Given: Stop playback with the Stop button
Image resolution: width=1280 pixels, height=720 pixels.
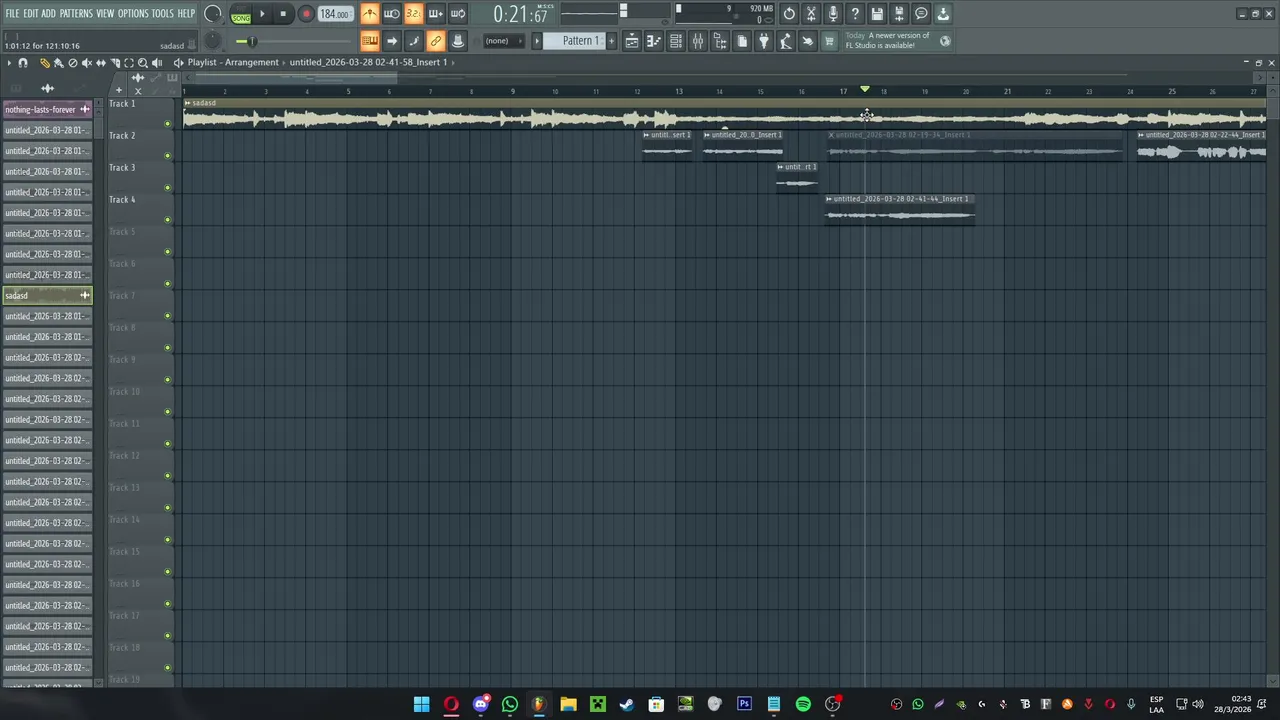Looking at the screenshot, I should (x=283, y=14).
